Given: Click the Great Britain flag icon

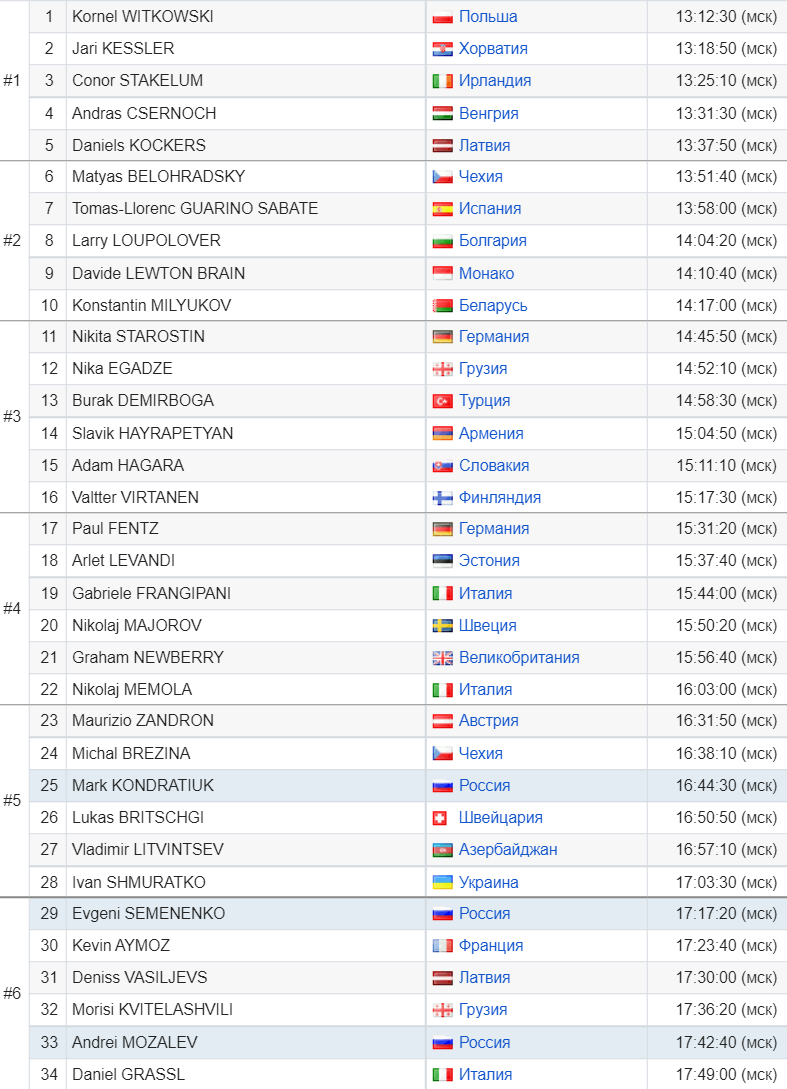Looking at the screenshot, I should pos(442,658).
